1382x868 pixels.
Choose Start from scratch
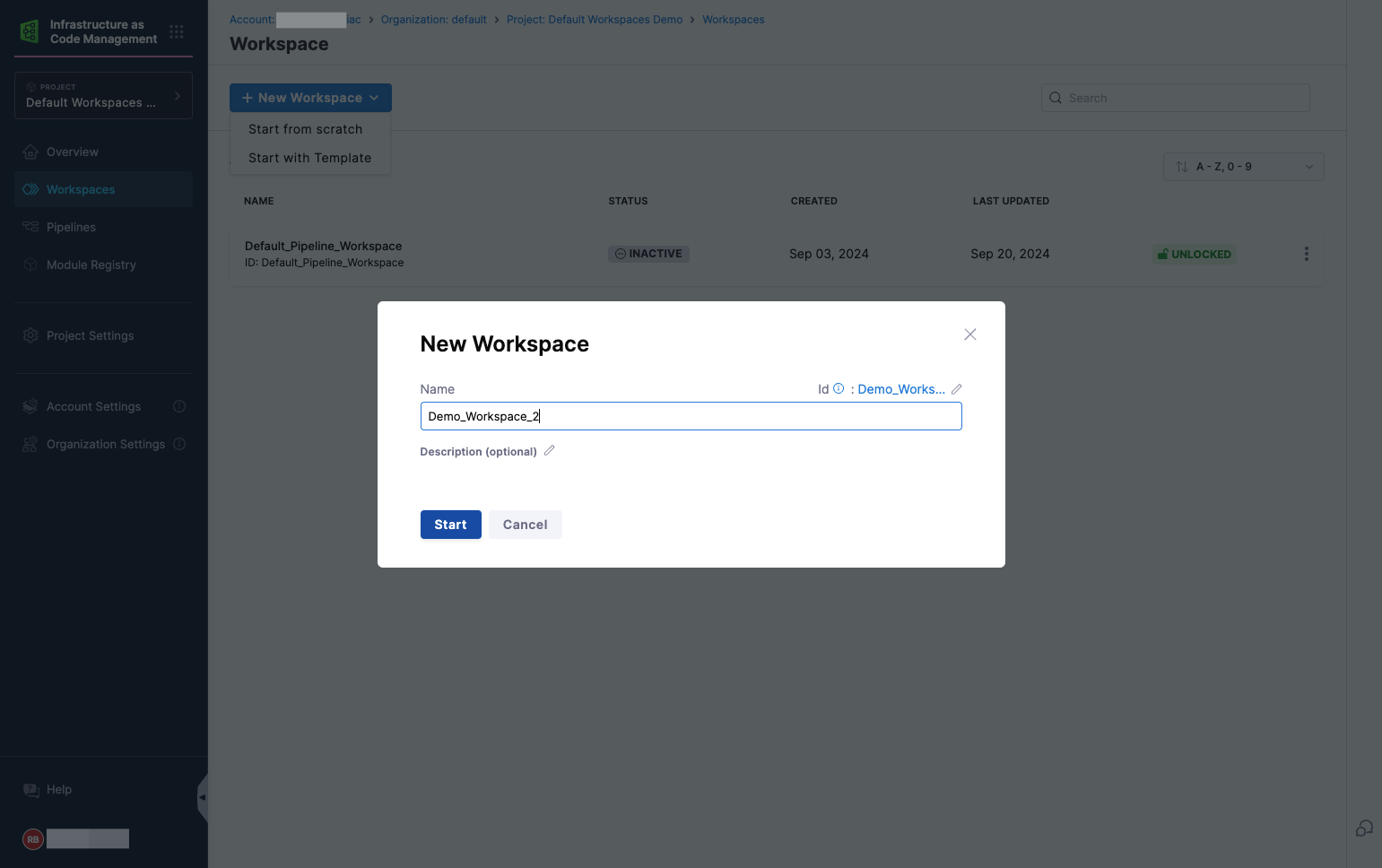pyautogui.click(x=306, y=129)
